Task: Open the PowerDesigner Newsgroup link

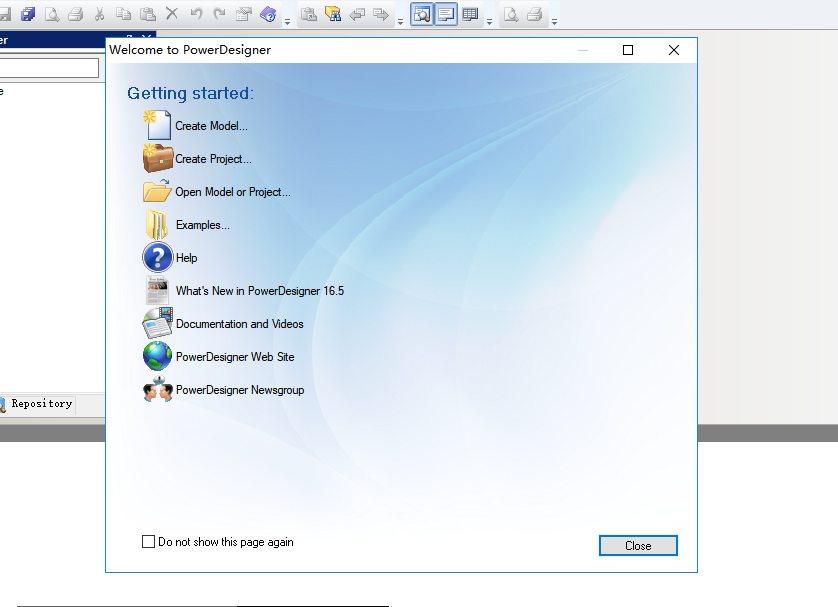Action: point(240,390)
